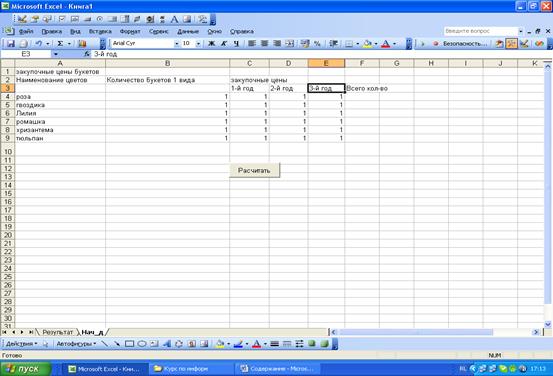Expand the Arial Cyr font dropdown
The height and width of the screenshot is (376, 553).
pyautogui.click(x=176, y=44)
